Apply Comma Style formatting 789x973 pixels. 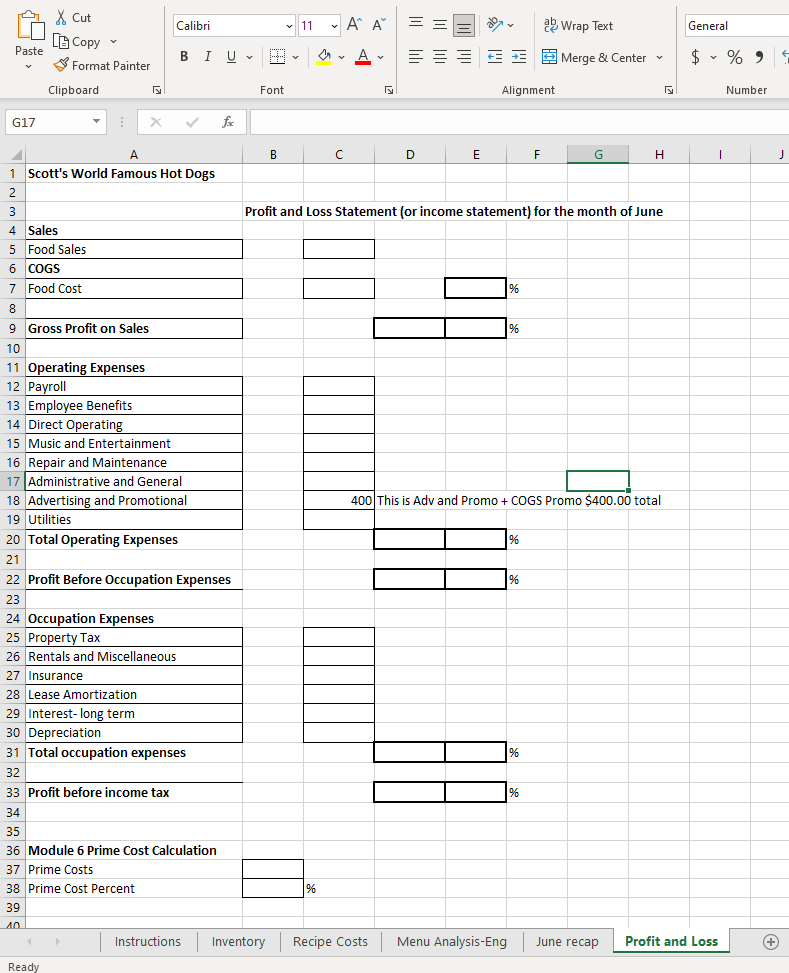click(759, 57)
